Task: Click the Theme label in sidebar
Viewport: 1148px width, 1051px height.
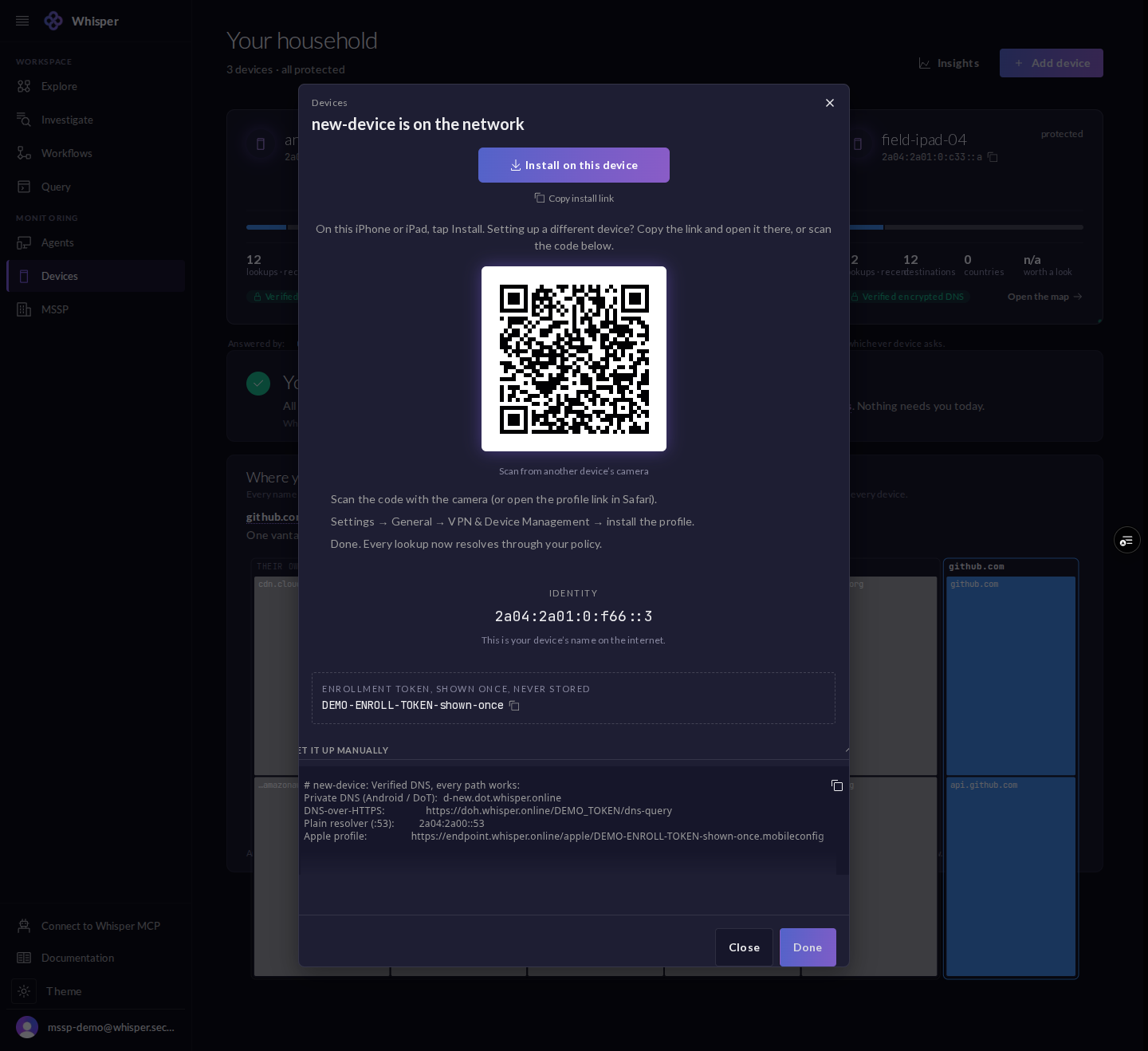Action: (x=64, y=991)
